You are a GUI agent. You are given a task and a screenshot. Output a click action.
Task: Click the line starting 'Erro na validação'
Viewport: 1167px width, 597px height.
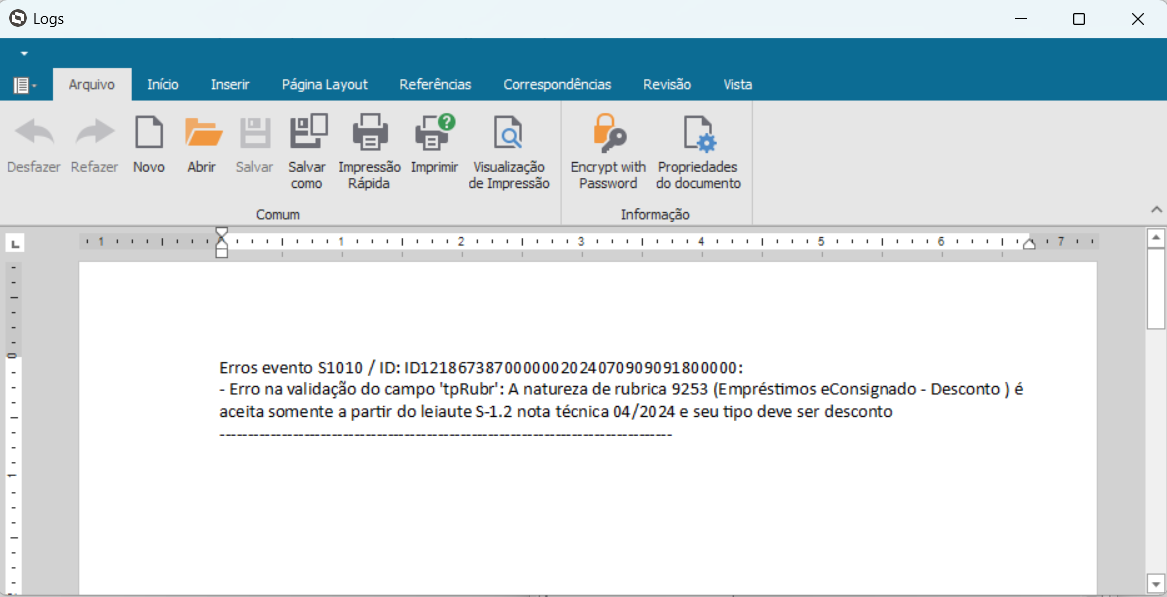click(x=622, y=389)
